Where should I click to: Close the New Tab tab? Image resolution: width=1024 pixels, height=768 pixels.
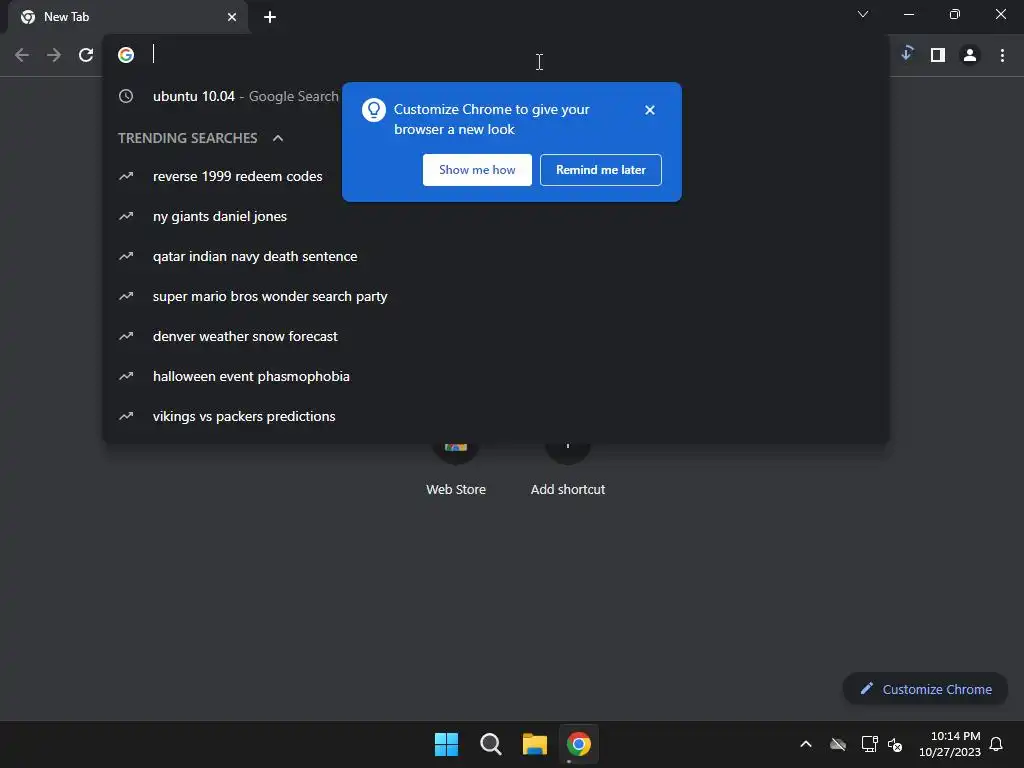click(x=232, y=17)
